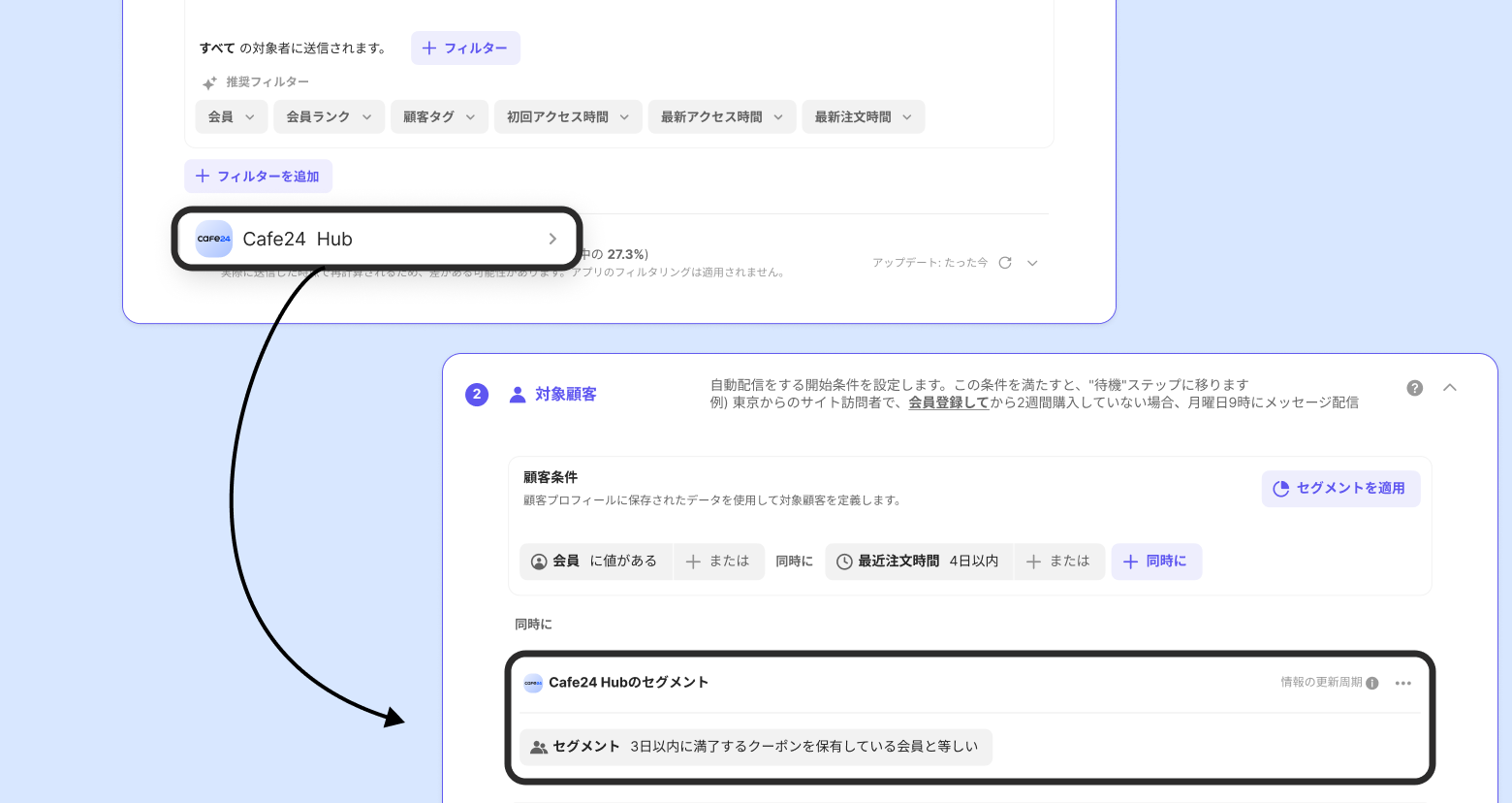The height and width of the screenshot is (803, 1512).
Task: Select the 対象顧客 step heading
Action: tap(566, 395)
